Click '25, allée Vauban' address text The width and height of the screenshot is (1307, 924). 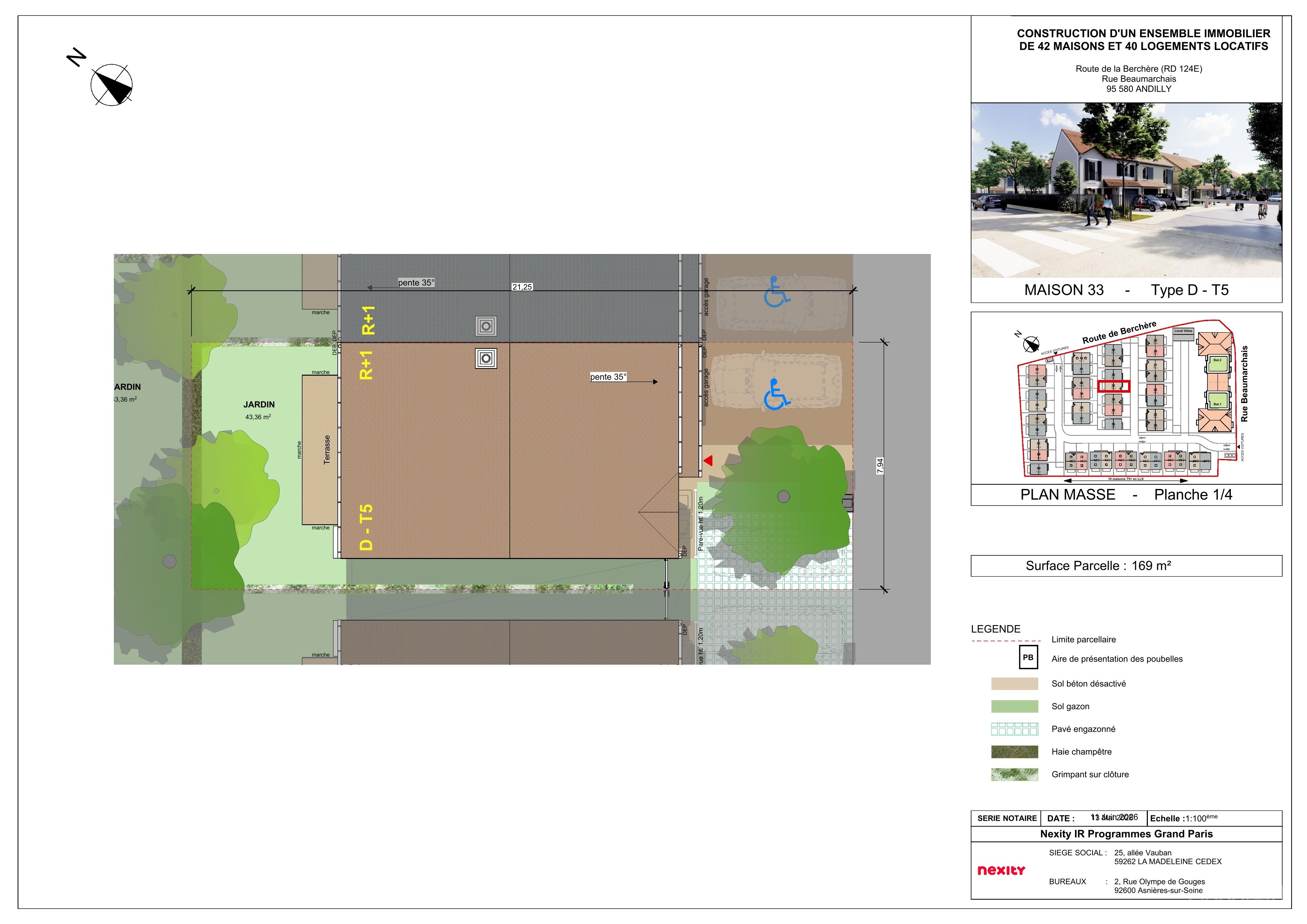[x=1143, y=853]
